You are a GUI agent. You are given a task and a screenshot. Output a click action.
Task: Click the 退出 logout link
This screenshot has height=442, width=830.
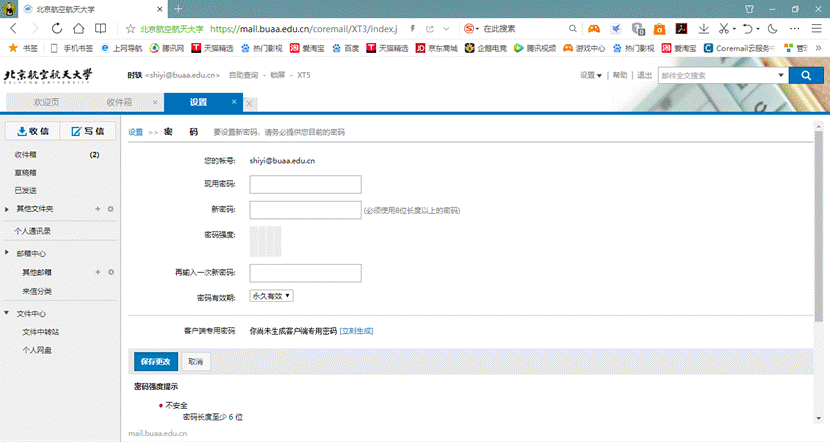pyautogui.click(x=644, y=75)
